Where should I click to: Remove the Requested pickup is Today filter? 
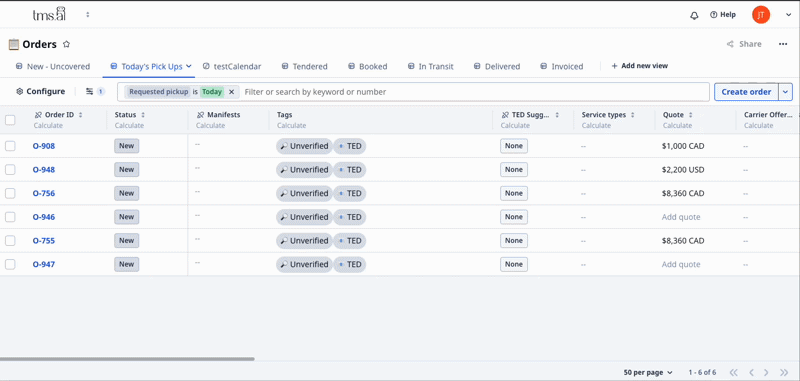[x=231, y=92]
